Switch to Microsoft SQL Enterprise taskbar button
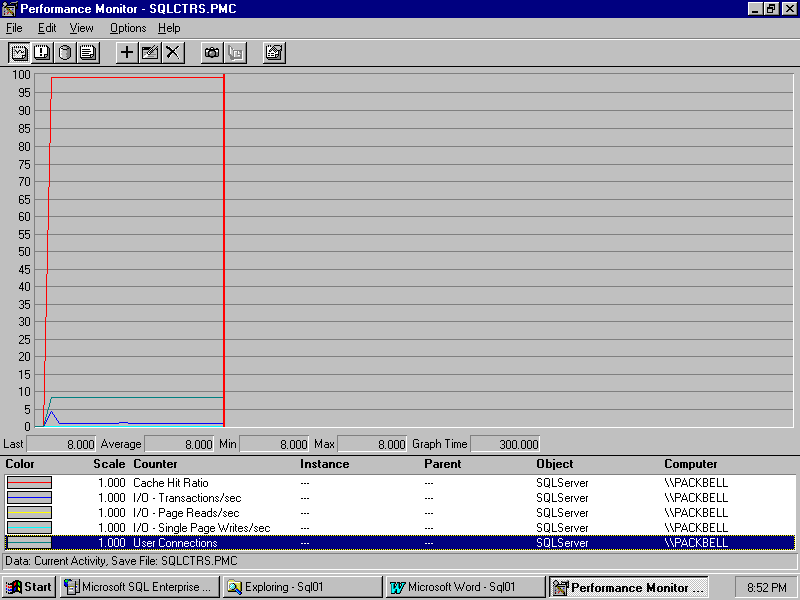 (x=139, y=587)
